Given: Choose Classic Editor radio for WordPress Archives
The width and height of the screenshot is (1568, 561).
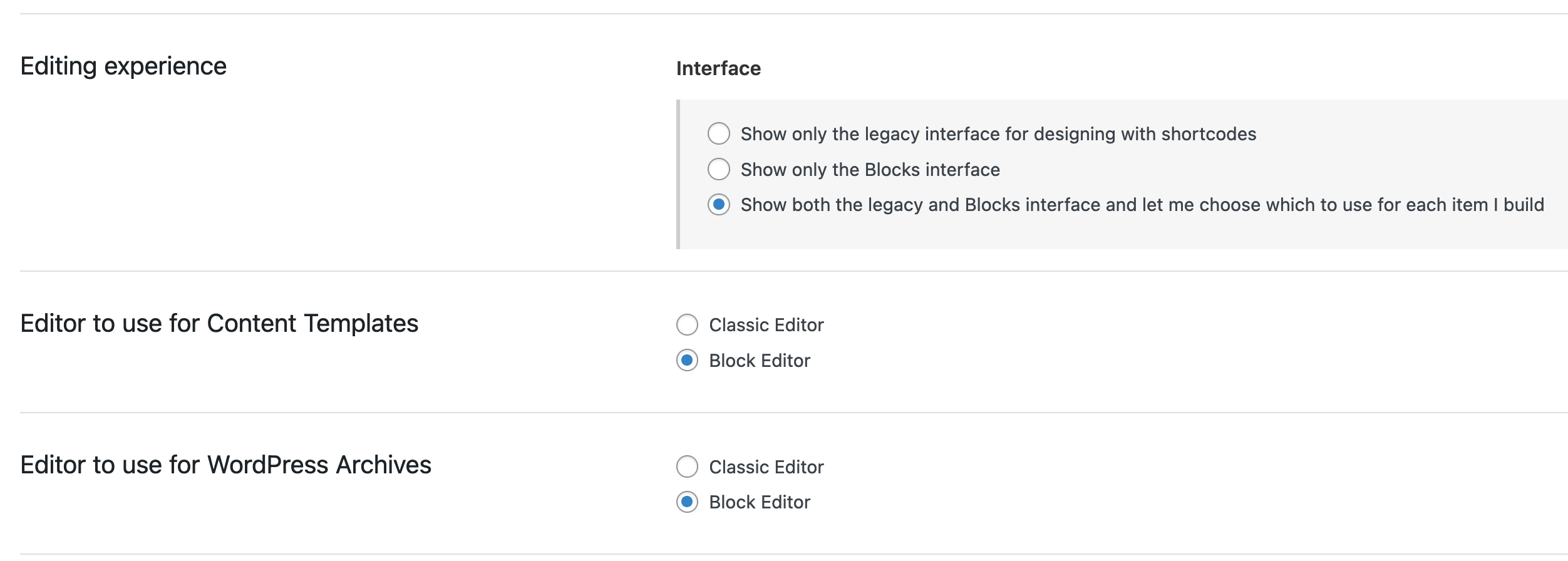Looking at the screenshot, I should (x=687, y=466).
